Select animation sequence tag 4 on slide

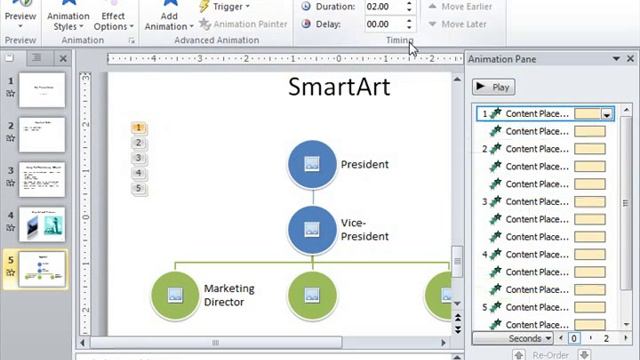(139, 173)
